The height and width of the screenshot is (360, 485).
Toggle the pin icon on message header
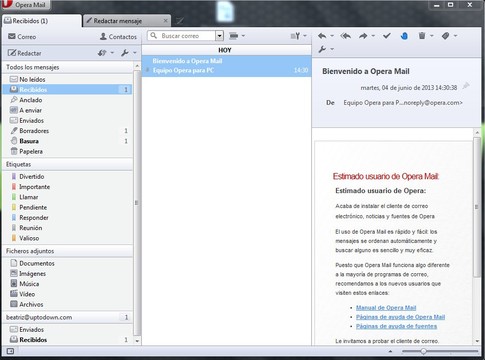[466, 86]
